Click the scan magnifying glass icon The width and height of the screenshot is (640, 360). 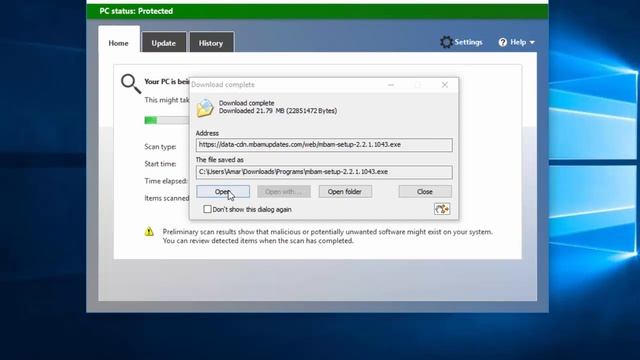pos(131,84)
